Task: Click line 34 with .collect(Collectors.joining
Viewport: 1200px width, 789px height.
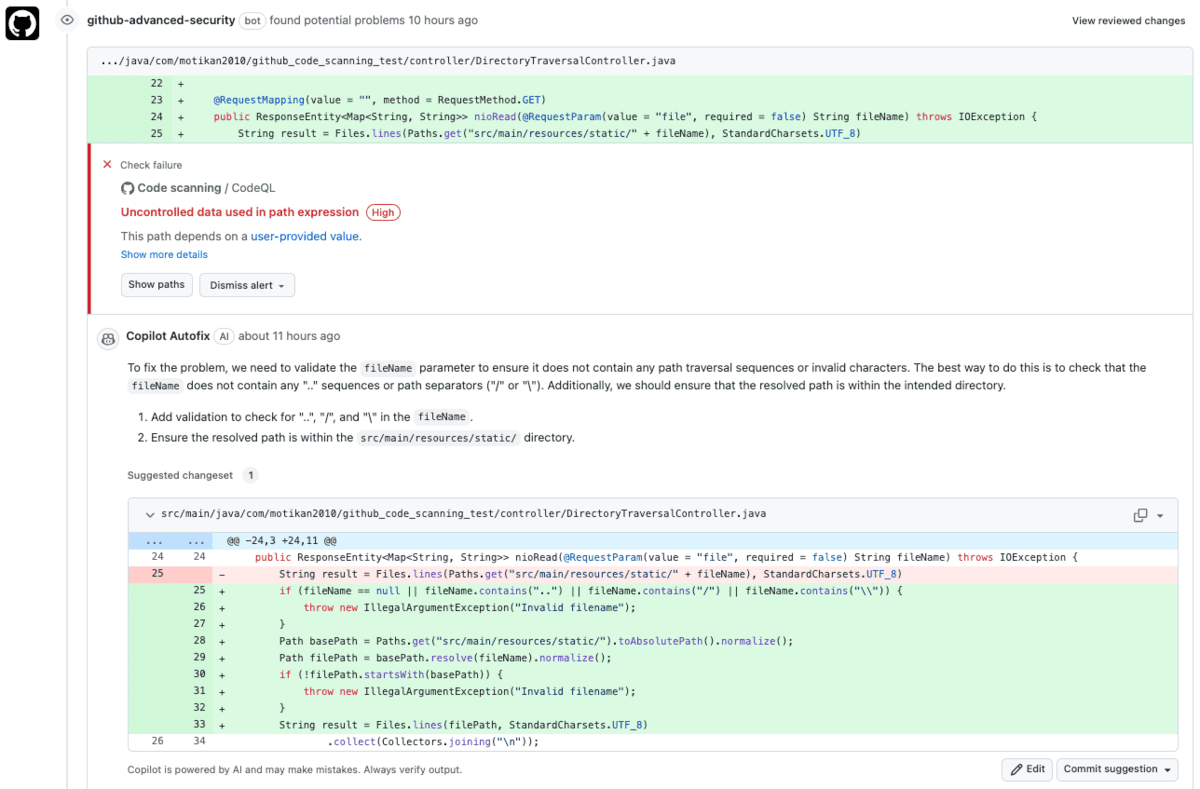Action: (x=653, y=741)
